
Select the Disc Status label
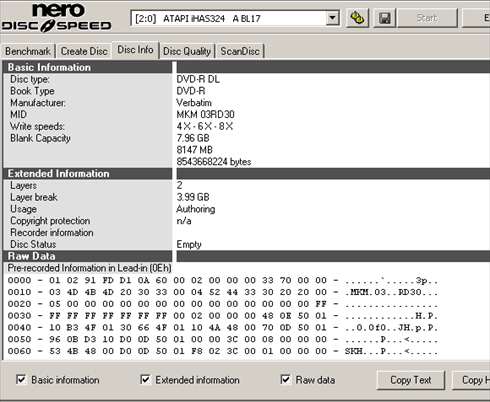pyautogui.click(x=33, y=244)
